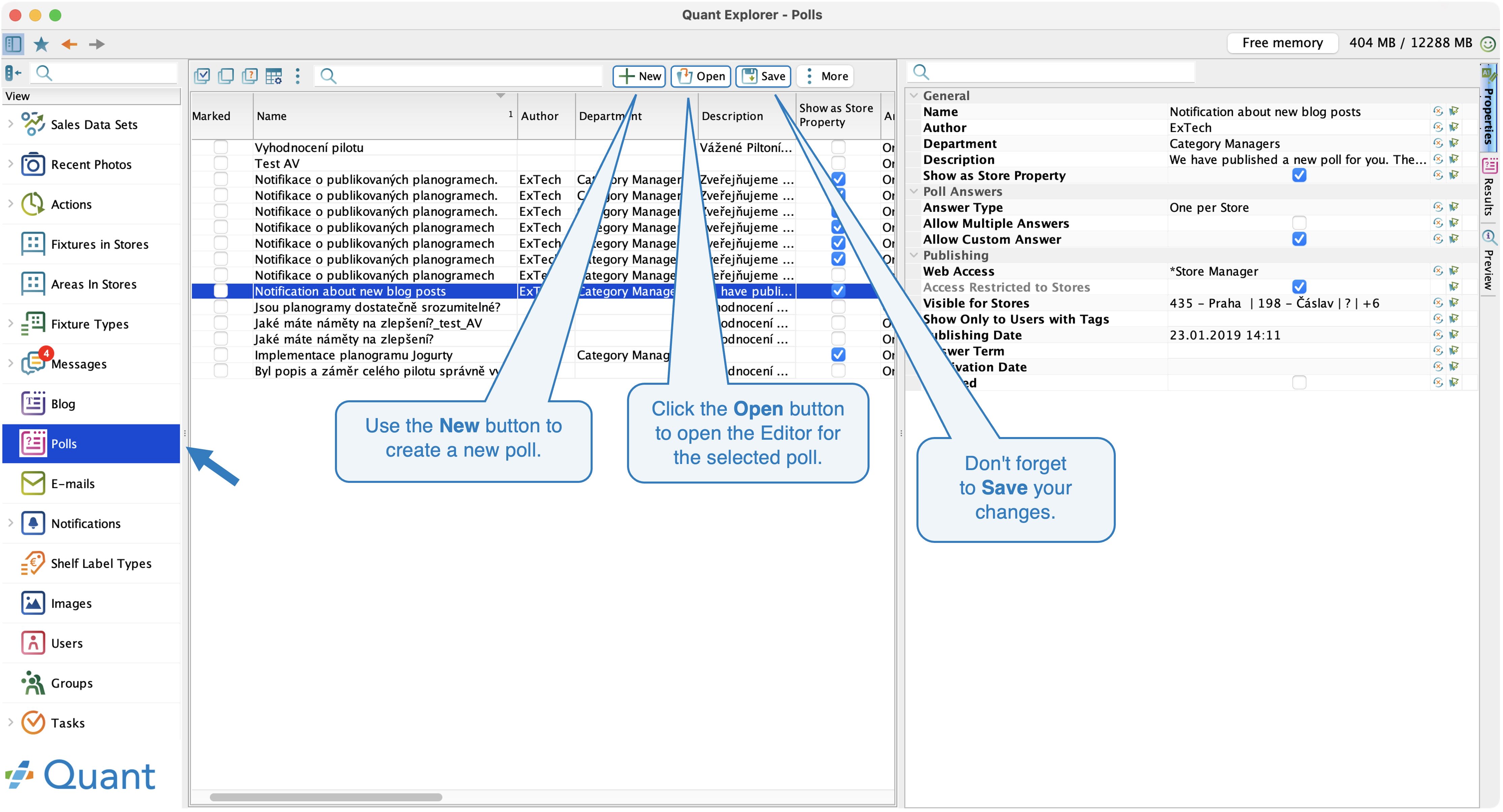Image resolution: width=1503 pixels, height=812 pixels.
Task: Collapse the General properties section
Action: [914, 96]
